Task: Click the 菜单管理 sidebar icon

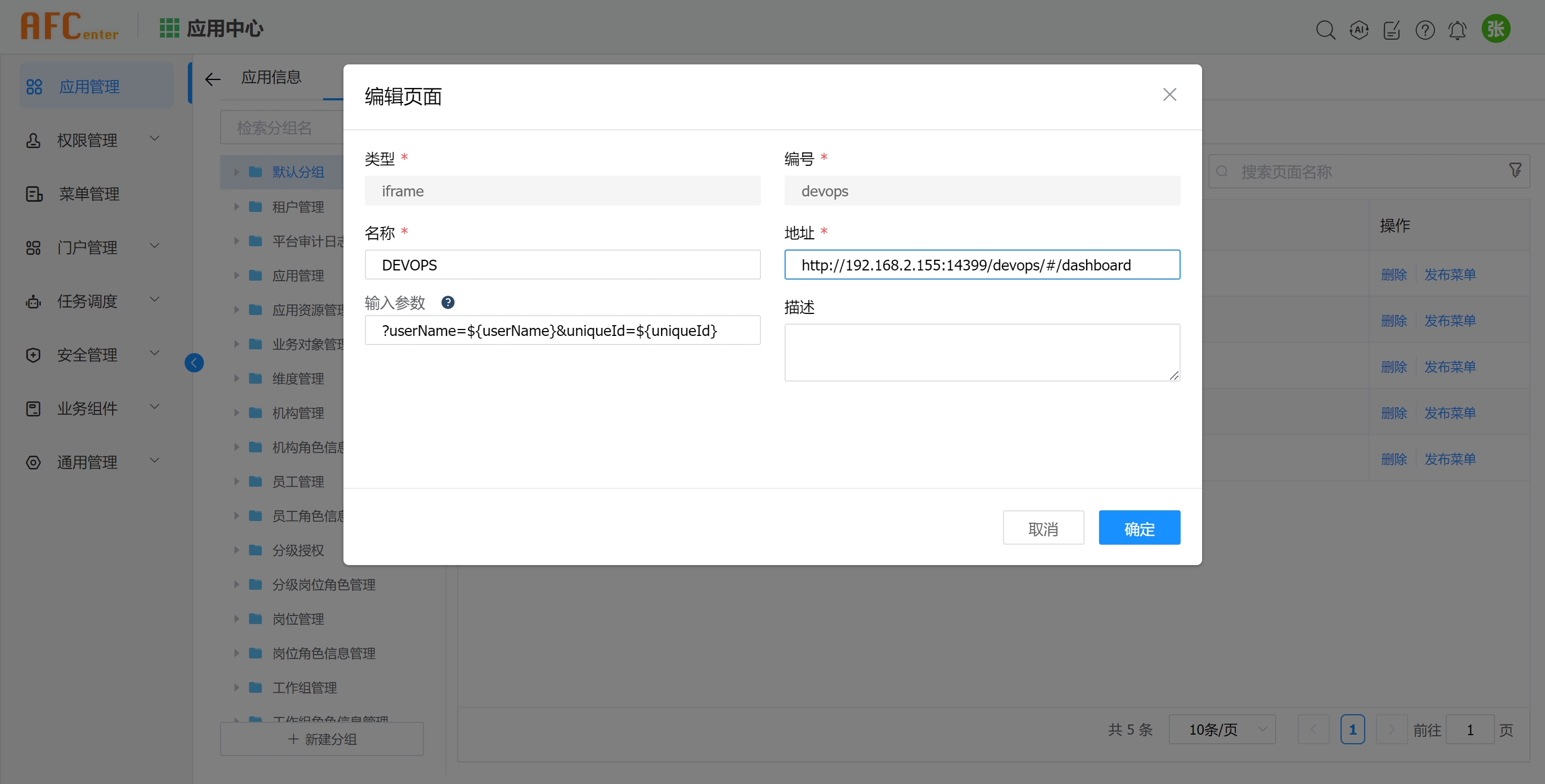Action: (x=34, y=194)
